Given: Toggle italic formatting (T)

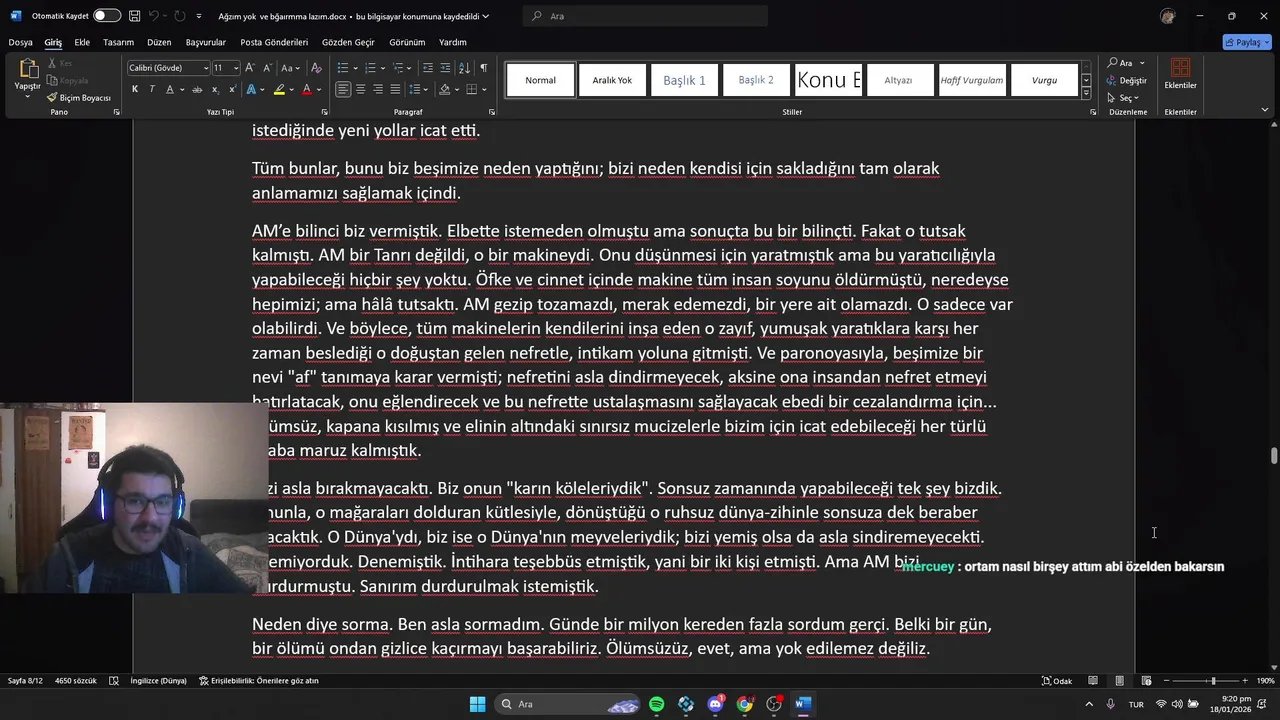Looking at the screenshot, I should point(152,90).
